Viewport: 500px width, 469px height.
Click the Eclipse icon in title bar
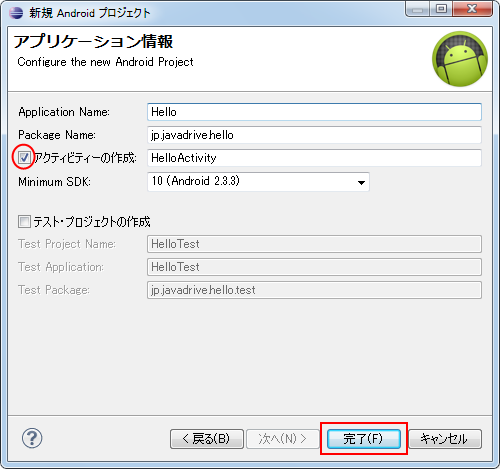tap(16, 13)
